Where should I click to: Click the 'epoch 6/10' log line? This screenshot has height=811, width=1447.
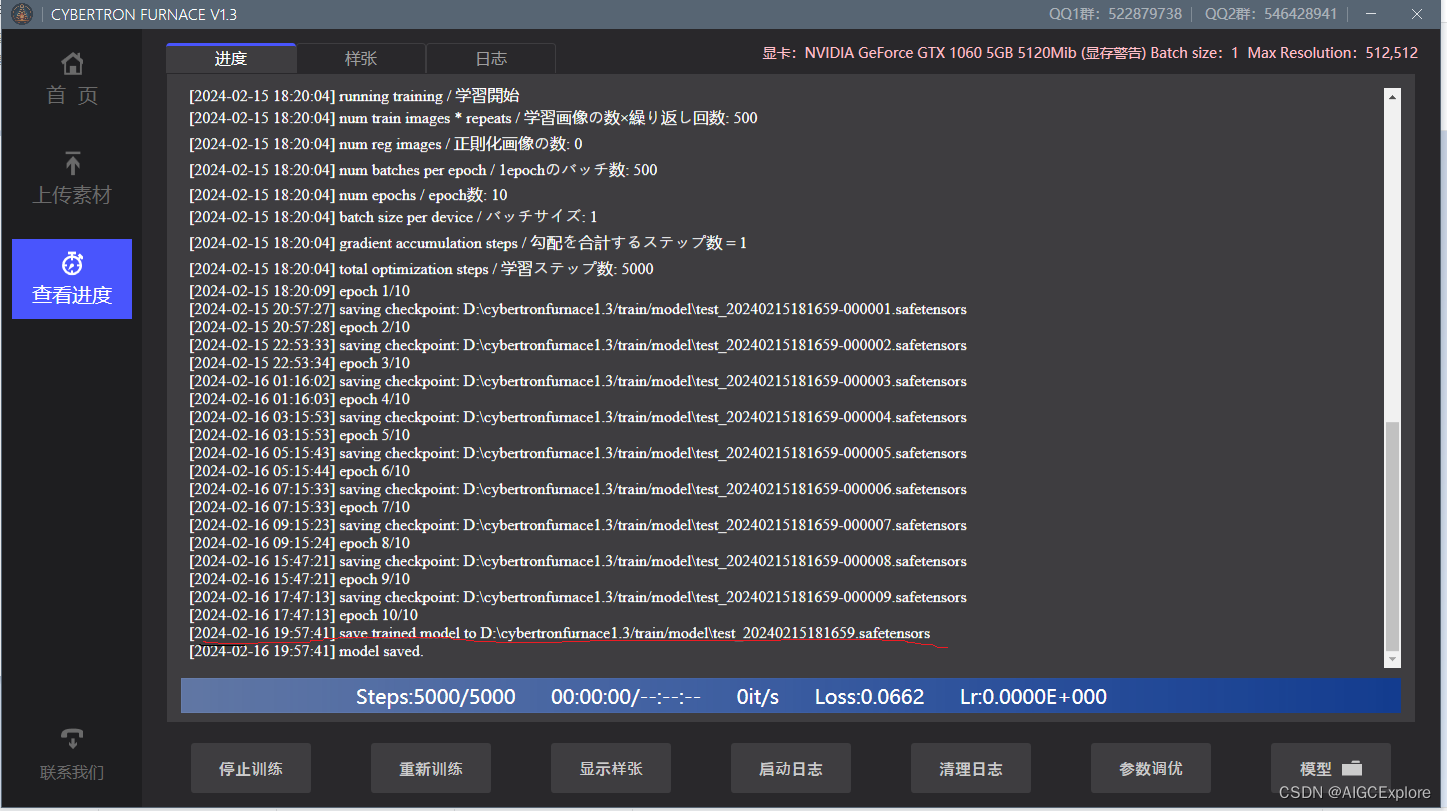299,471
